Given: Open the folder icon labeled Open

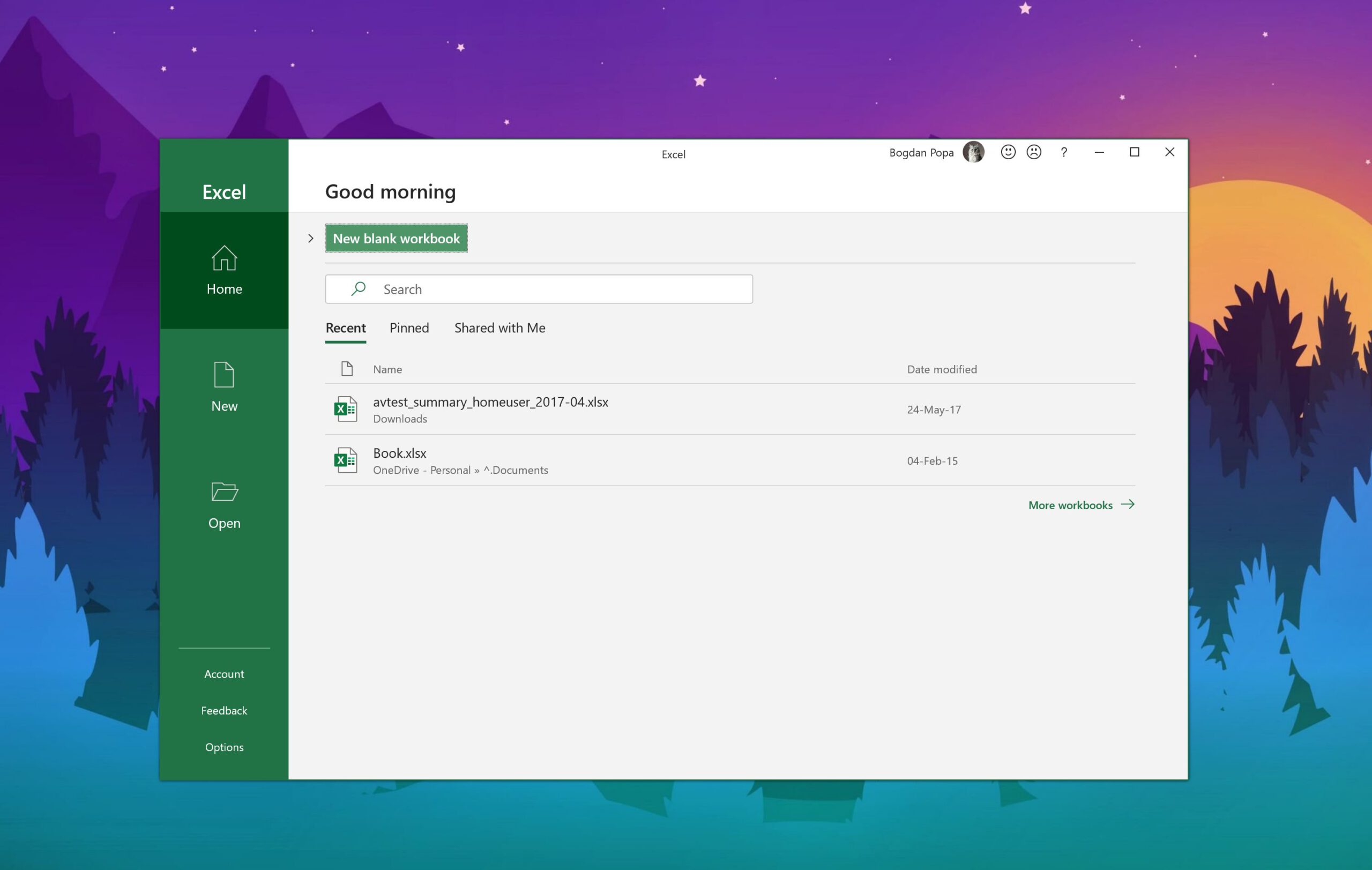Looking at the screenshot, I should click(x=224, y=491).
